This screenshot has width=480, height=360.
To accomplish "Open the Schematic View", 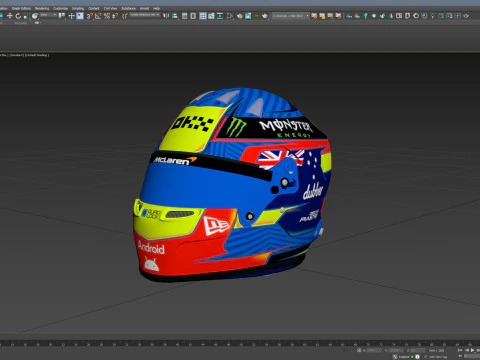I will pyautogui.click(x=220, y=16).
